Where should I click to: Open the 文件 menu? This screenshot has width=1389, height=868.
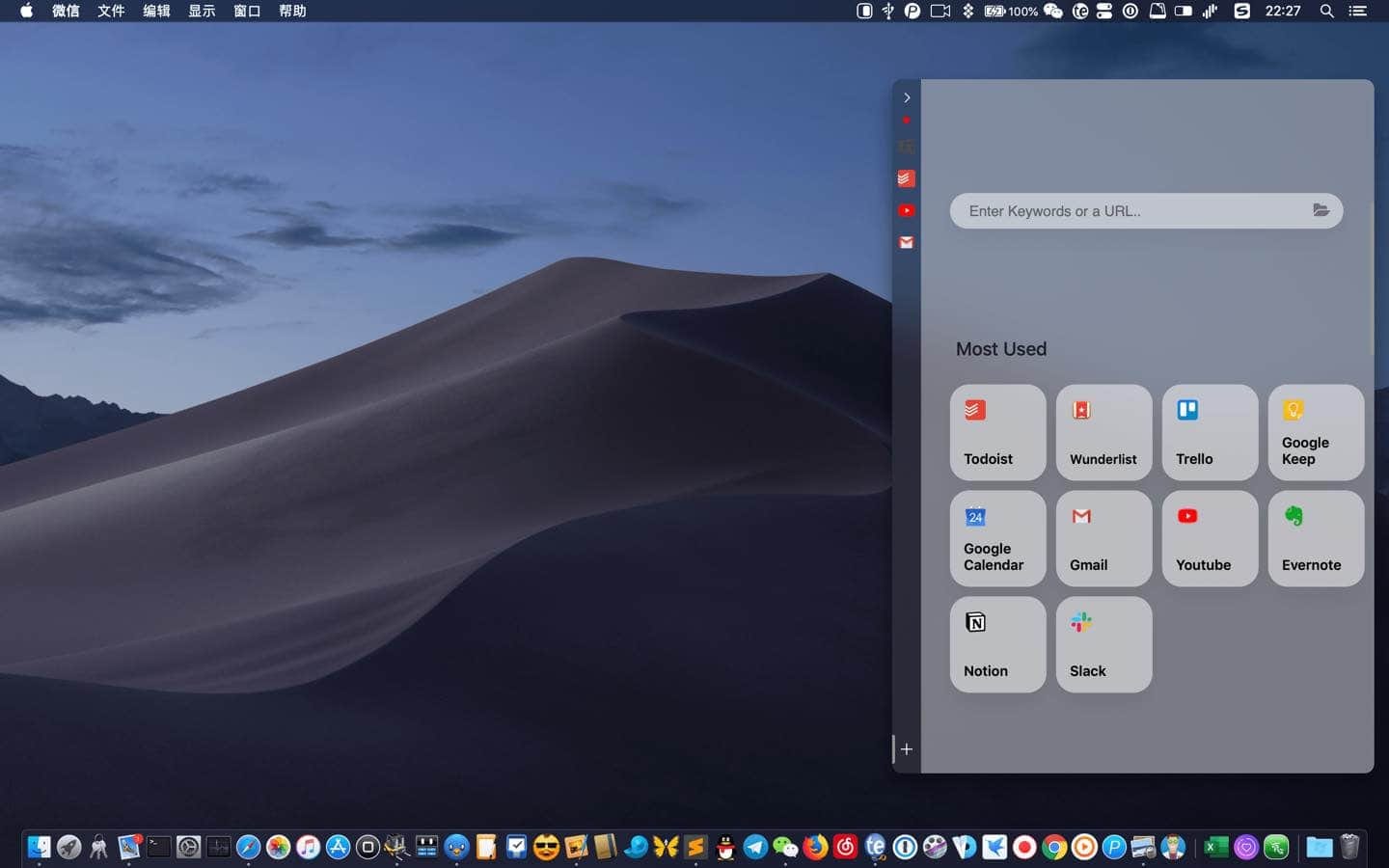tap(111, 11)
